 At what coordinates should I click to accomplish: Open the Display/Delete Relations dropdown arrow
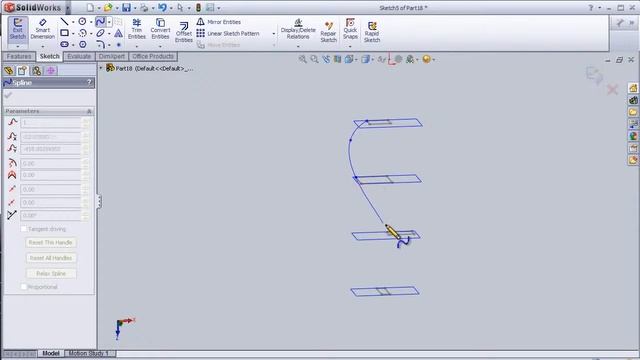[x=298, y=46]
